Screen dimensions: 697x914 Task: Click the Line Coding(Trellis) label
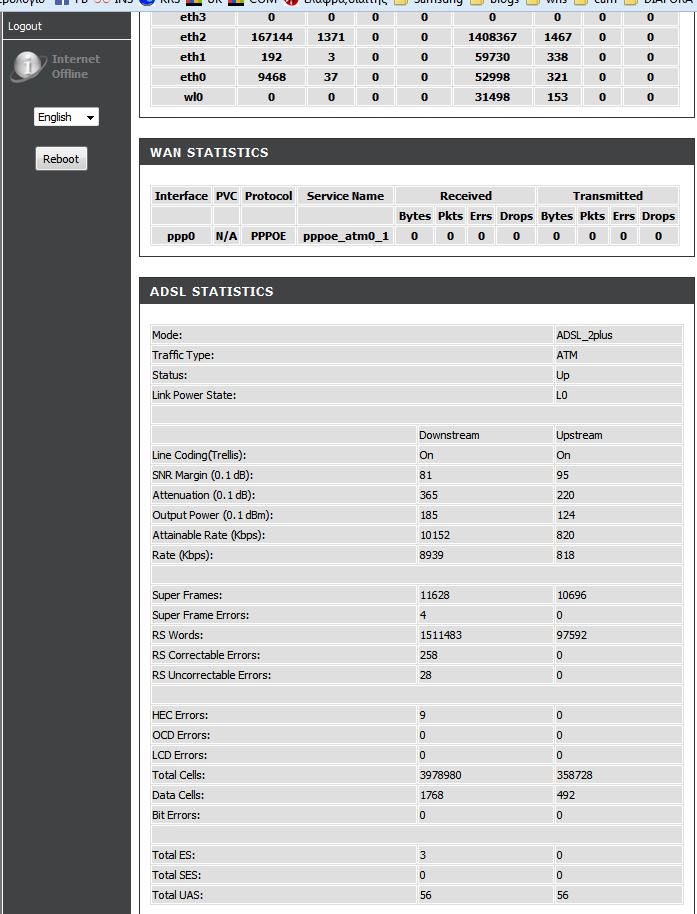click(x=199, y=455)
